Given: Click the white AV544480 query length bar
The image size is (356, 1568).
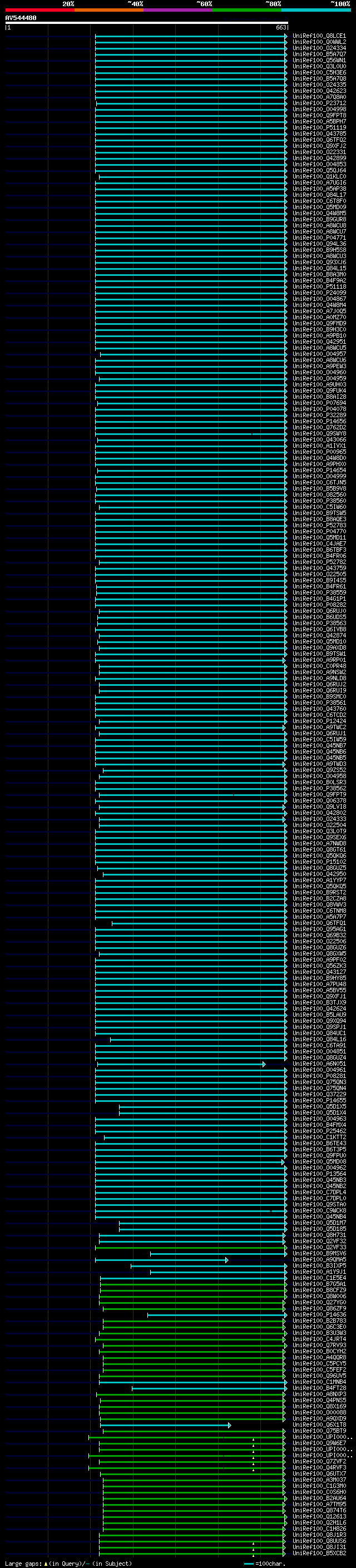Looking at the screenshot, I should tap(147, 22).
